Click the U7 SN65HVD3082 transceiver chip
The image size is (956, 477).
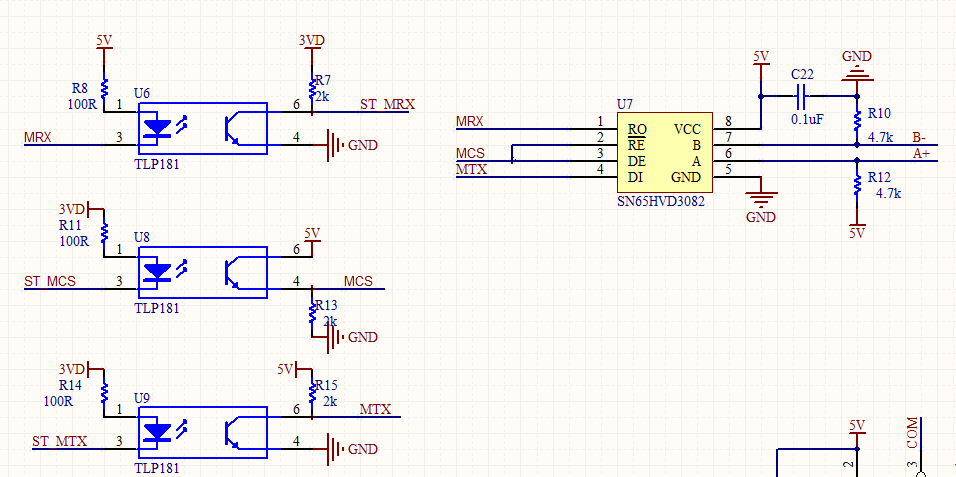(x=665, y=152)
